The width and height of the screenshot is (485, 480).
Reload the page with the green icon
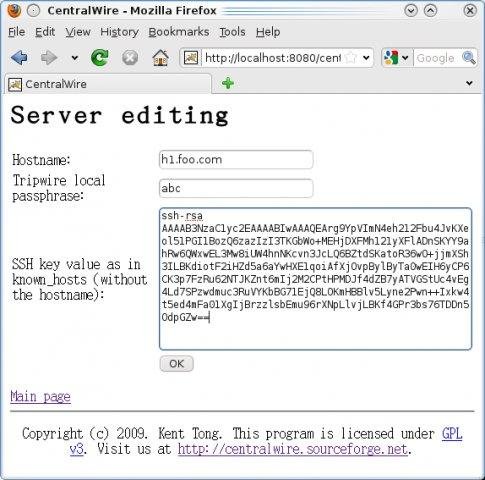point(100,58)
